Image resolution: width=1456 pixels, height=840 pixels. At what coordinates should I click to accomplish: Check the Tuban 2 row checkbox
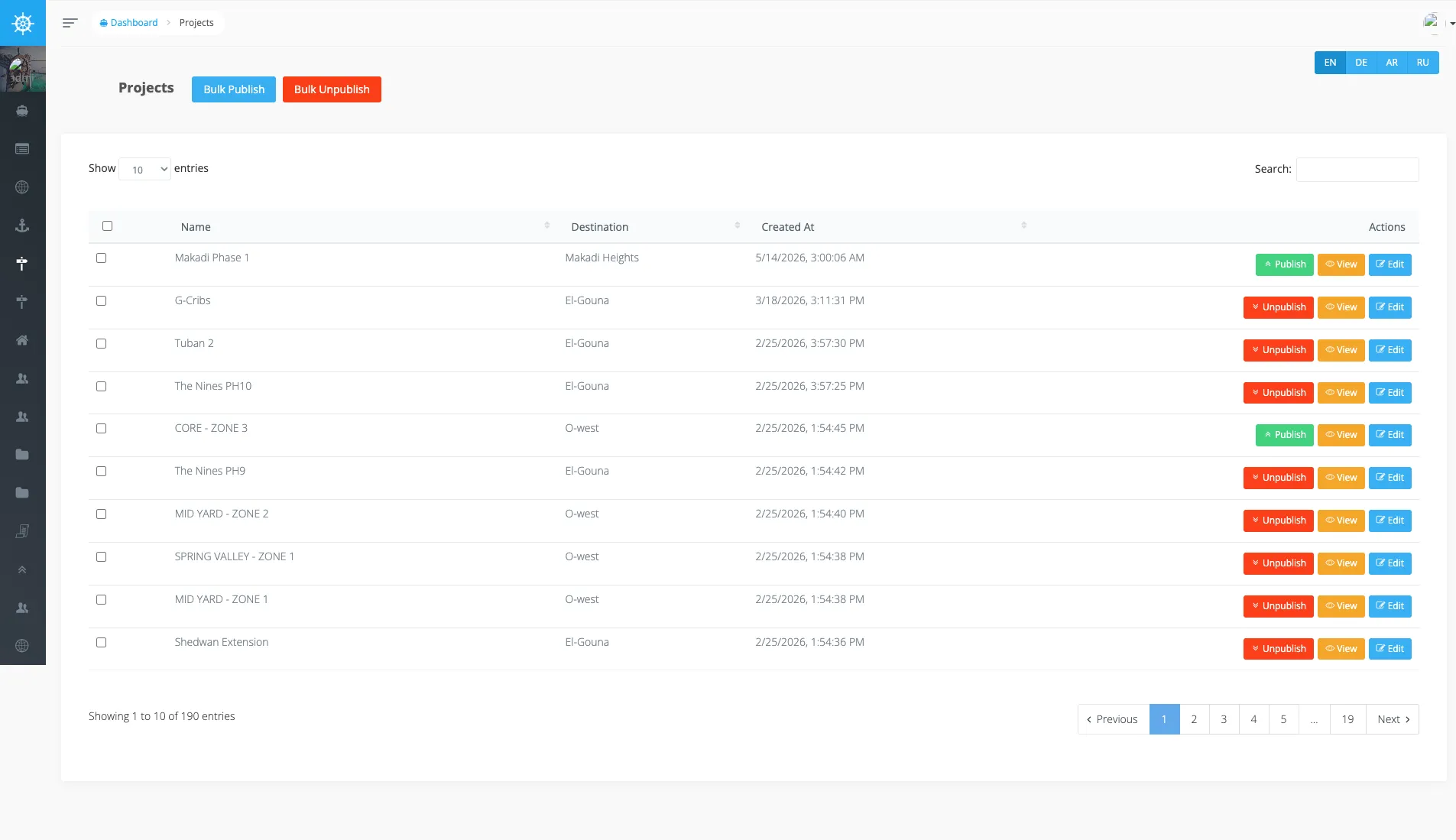(x=101, y=343)
